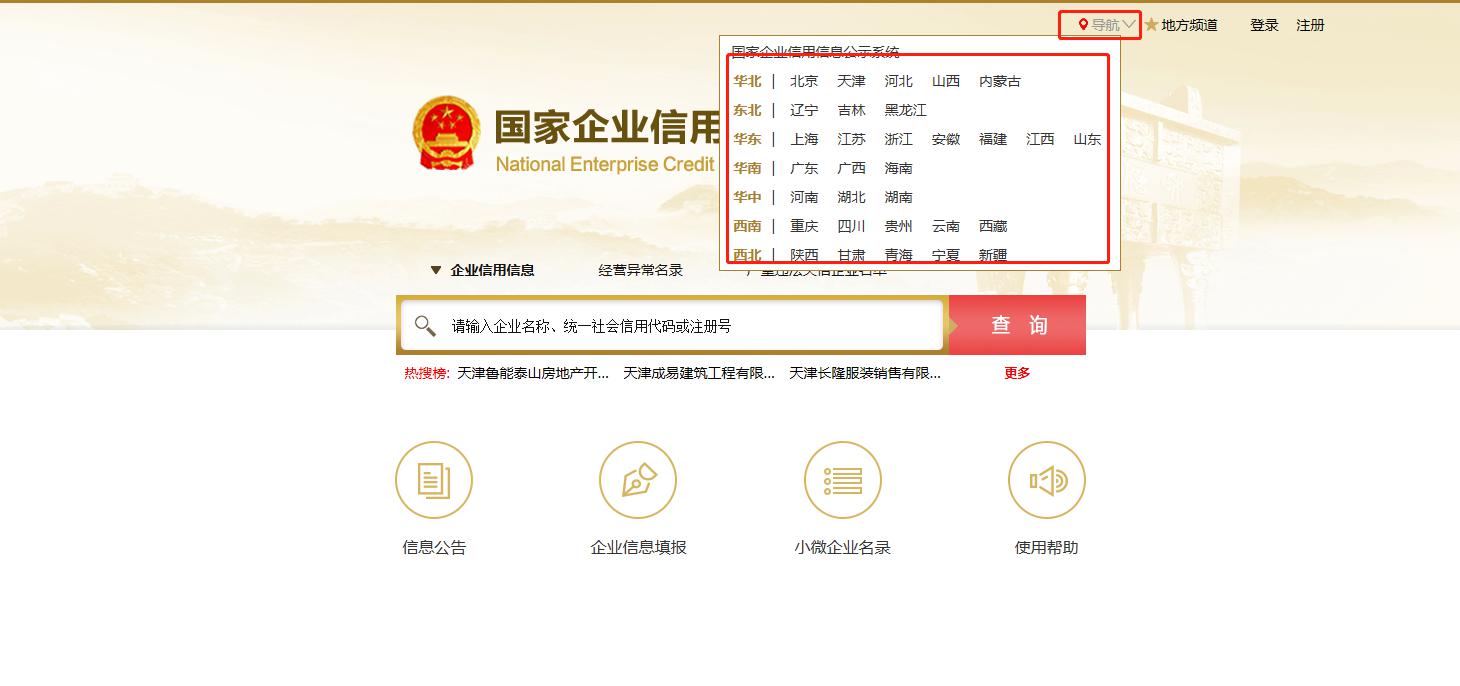Click the red 查询 search button
The image size is (1460, 686).
[x=1018, y=325]
